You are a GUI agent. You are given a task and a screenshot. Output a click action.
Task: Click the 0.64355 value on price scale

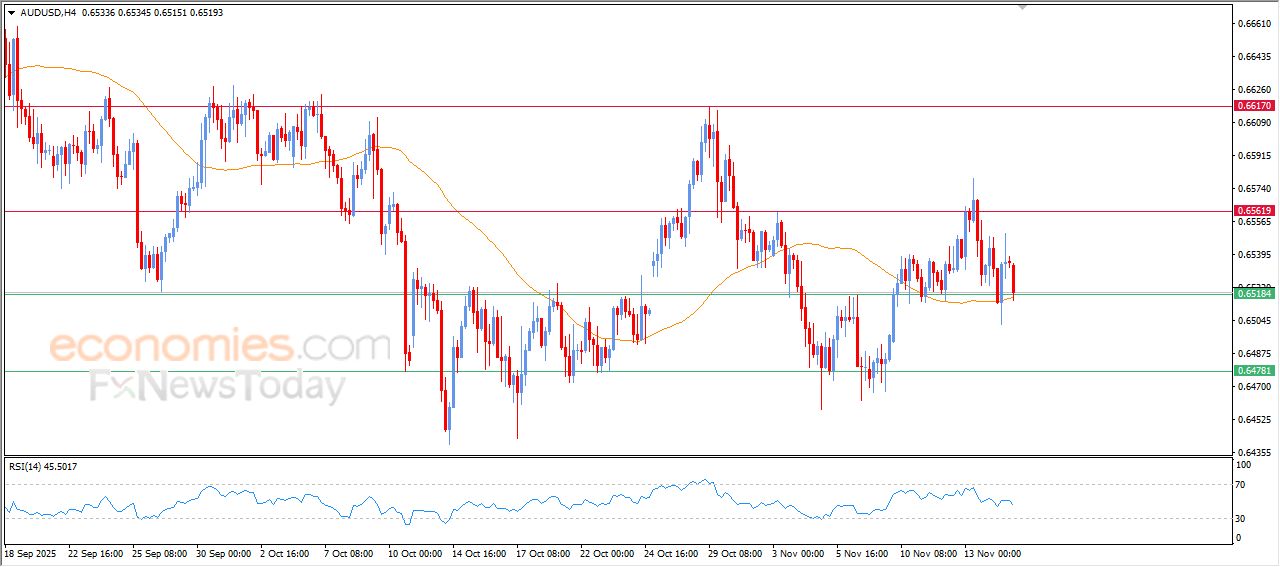pyautogui.click(x=1253, y=452)
